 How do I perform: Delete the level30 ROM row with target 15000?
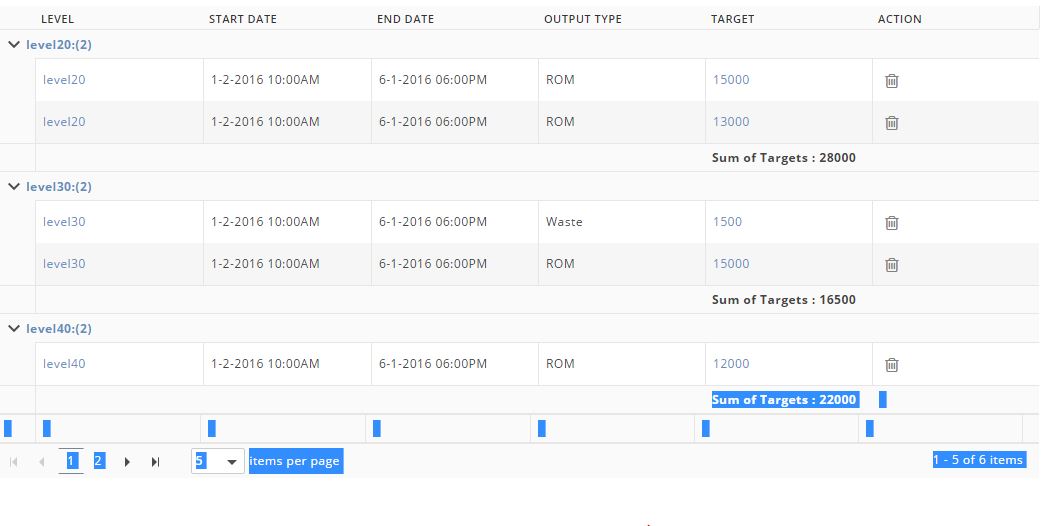click(892, 265)
